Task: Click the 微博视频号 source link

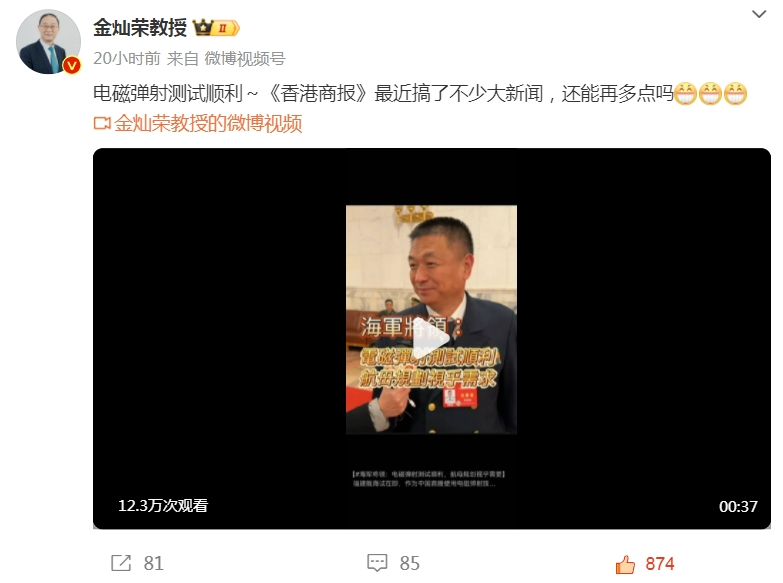Action: point(245,58)
